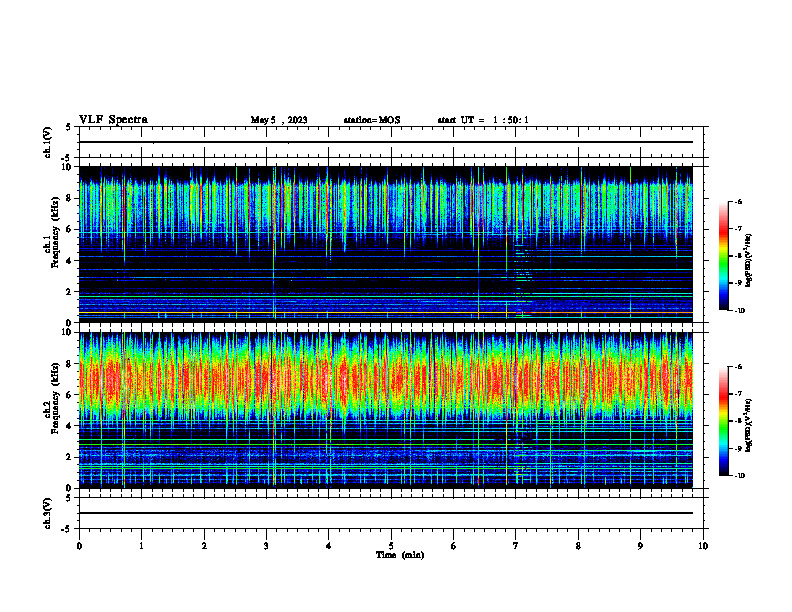This screenshot has height=612, width=792.
Task: Click the "VLF Spectra" plot title
Action: (113, 120)
